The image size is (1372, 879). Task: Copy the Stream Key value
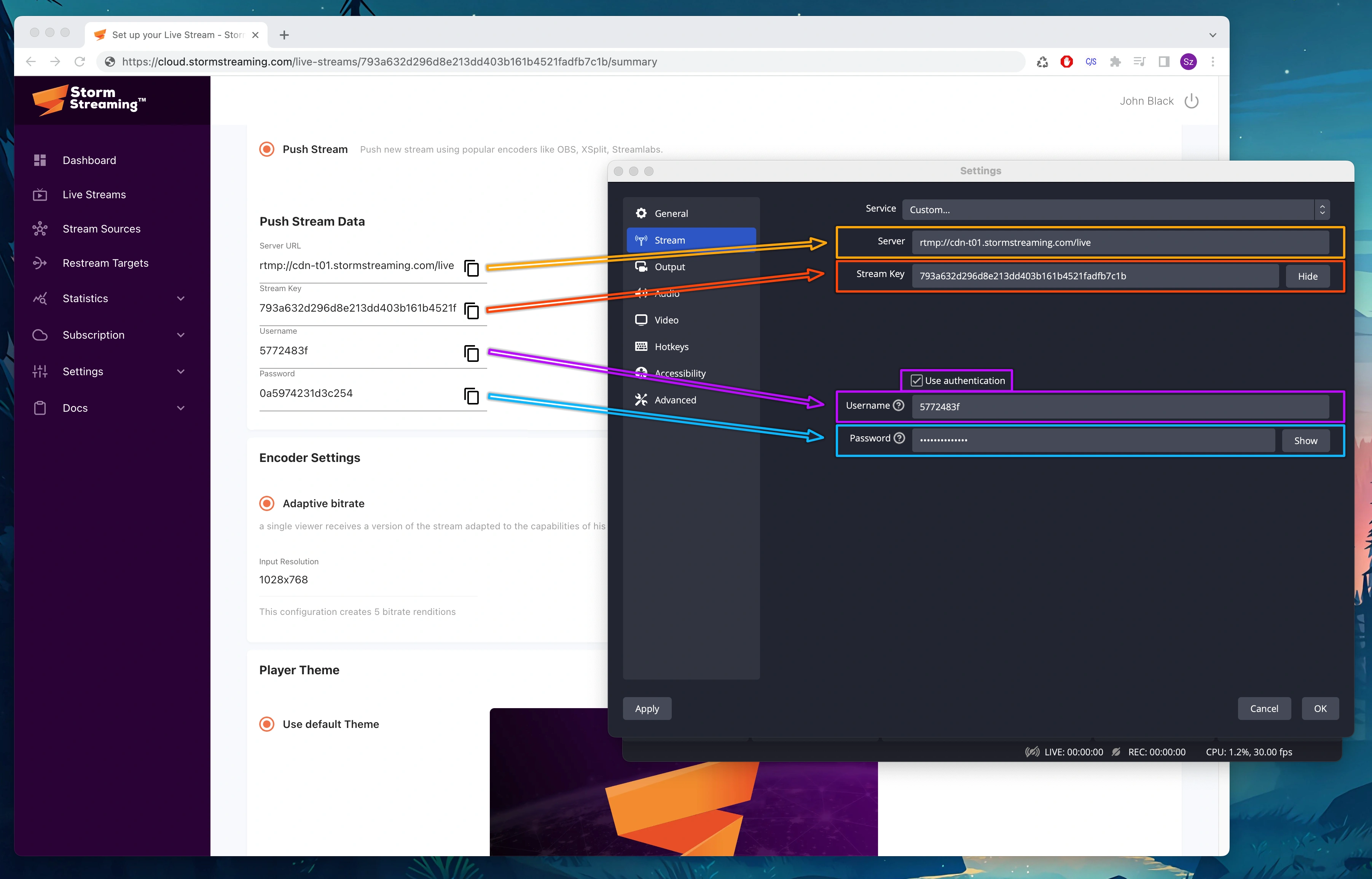click(472, 311)
